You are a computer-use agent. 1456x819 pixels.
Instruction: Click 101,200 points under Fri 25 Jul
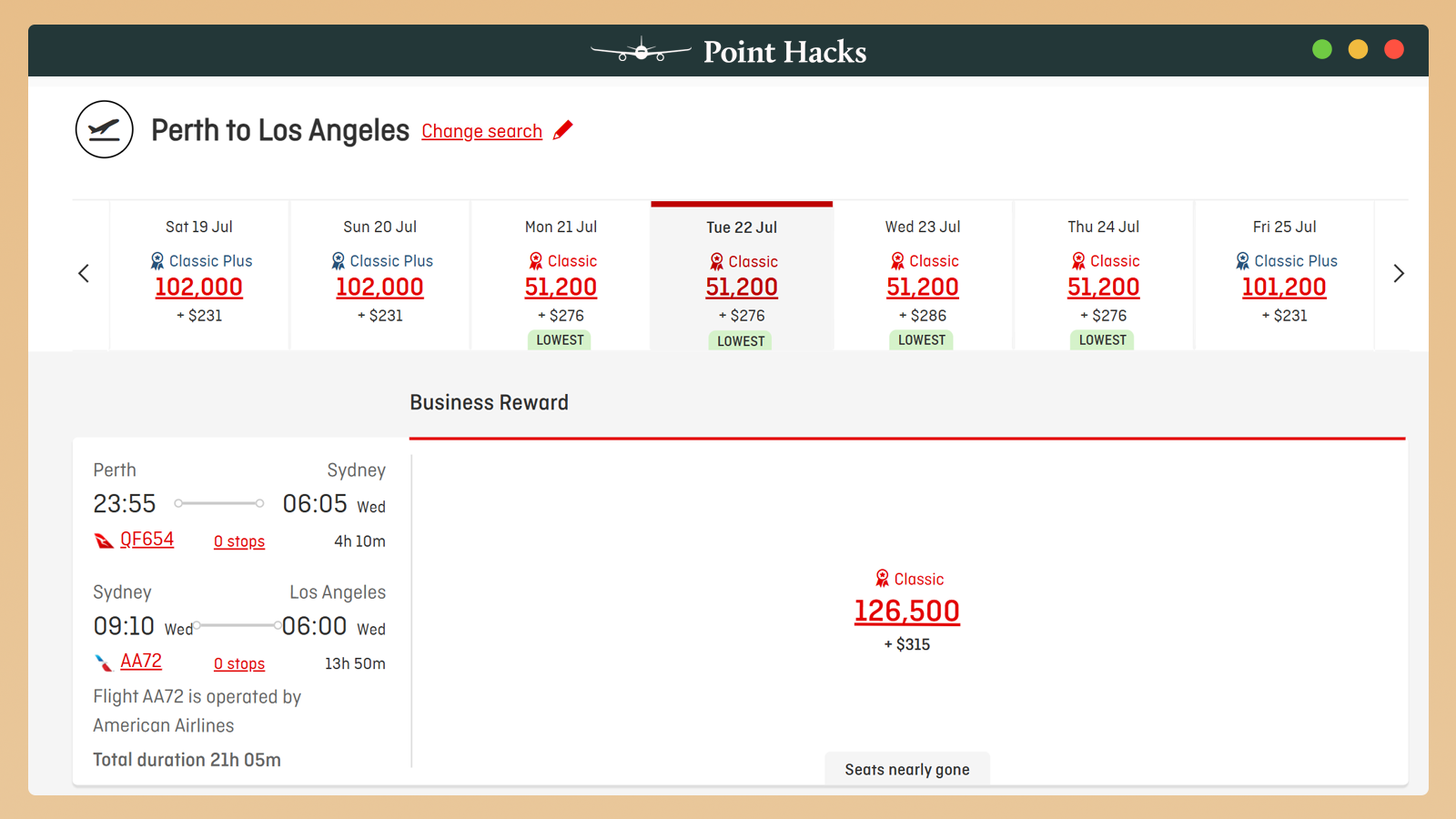(1284, 288)
